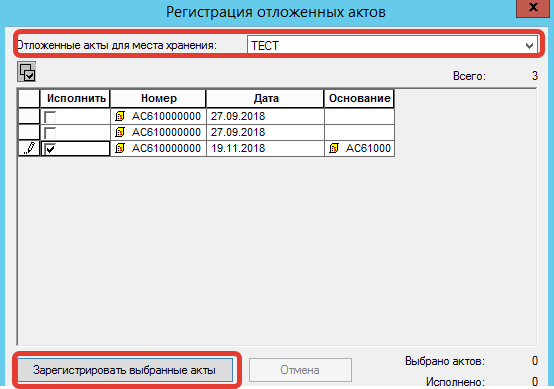
Task: Click the row selector of the second row
Action: click(x=29, y=132)
